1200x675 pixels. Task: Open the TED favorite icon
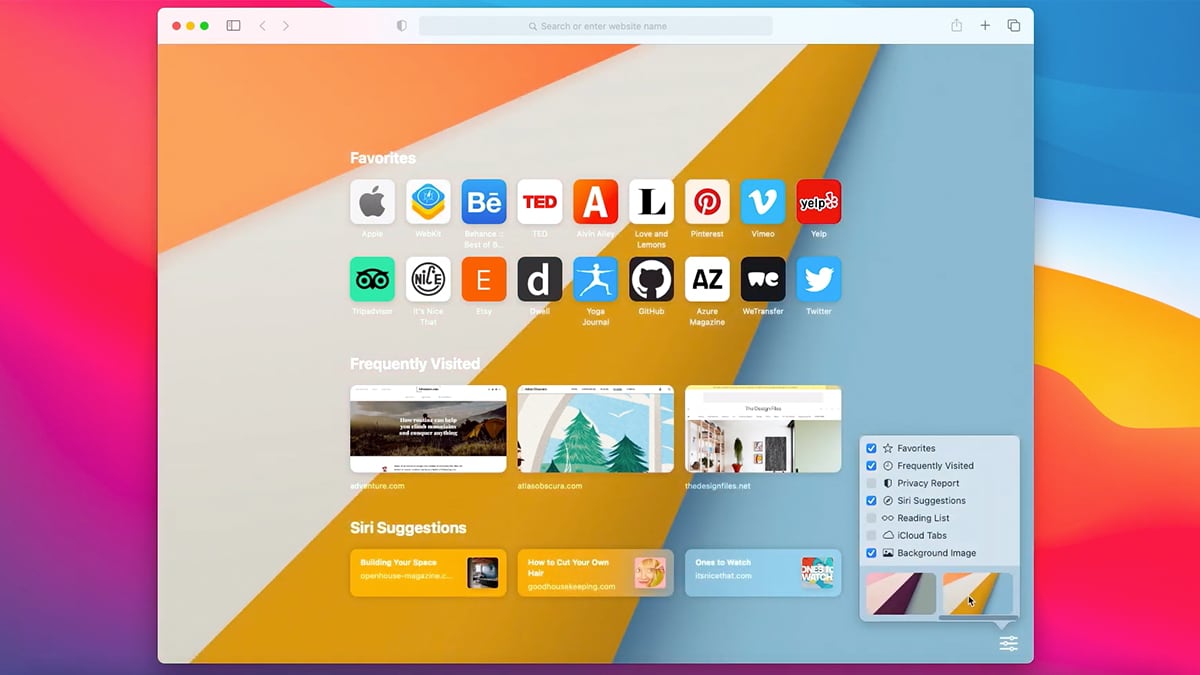(540, 202)
